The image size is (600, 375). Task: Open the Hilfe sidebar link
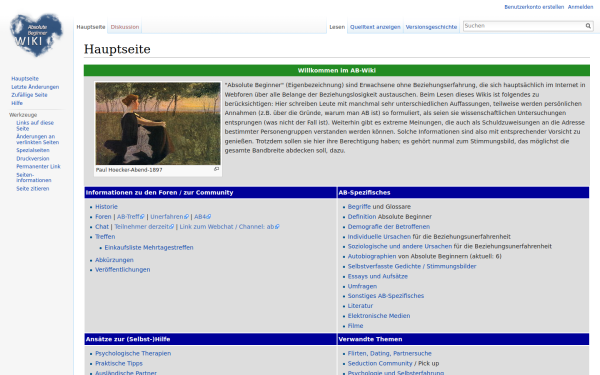point(17,103)
